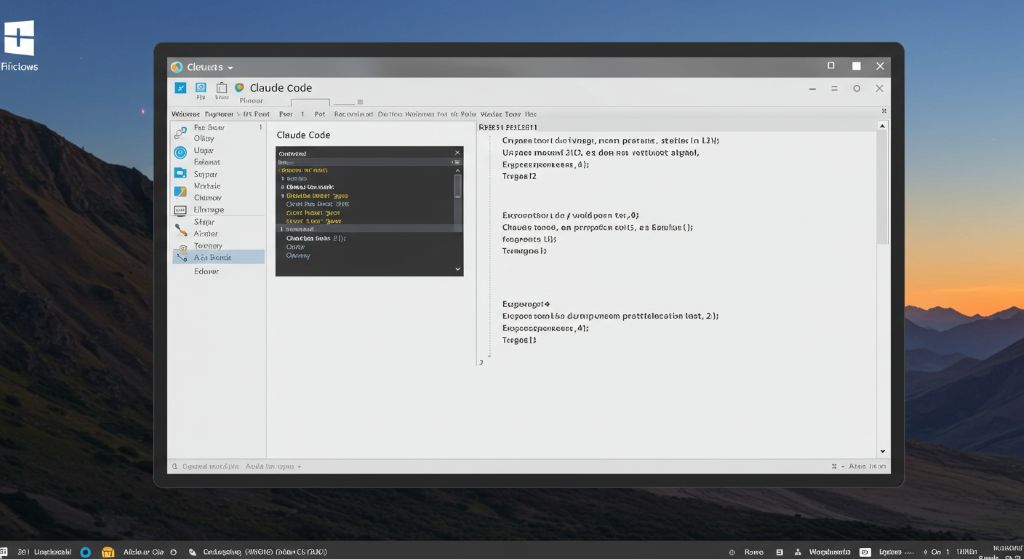Click the first item in the menu bar
Screen dimensions: 1024x559
tap(185, 114)
